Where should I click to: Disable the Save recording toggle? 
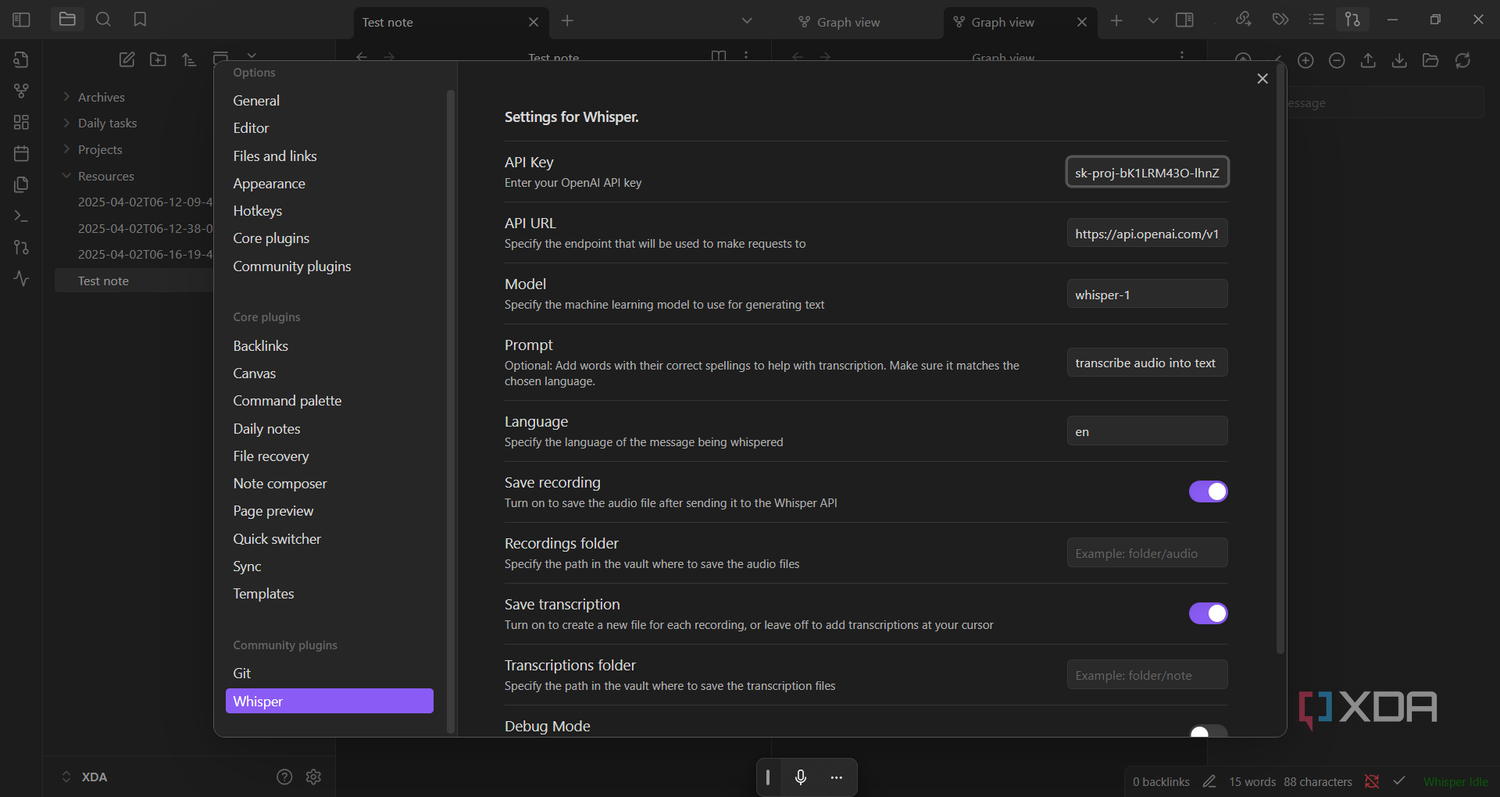point(1208,491)
